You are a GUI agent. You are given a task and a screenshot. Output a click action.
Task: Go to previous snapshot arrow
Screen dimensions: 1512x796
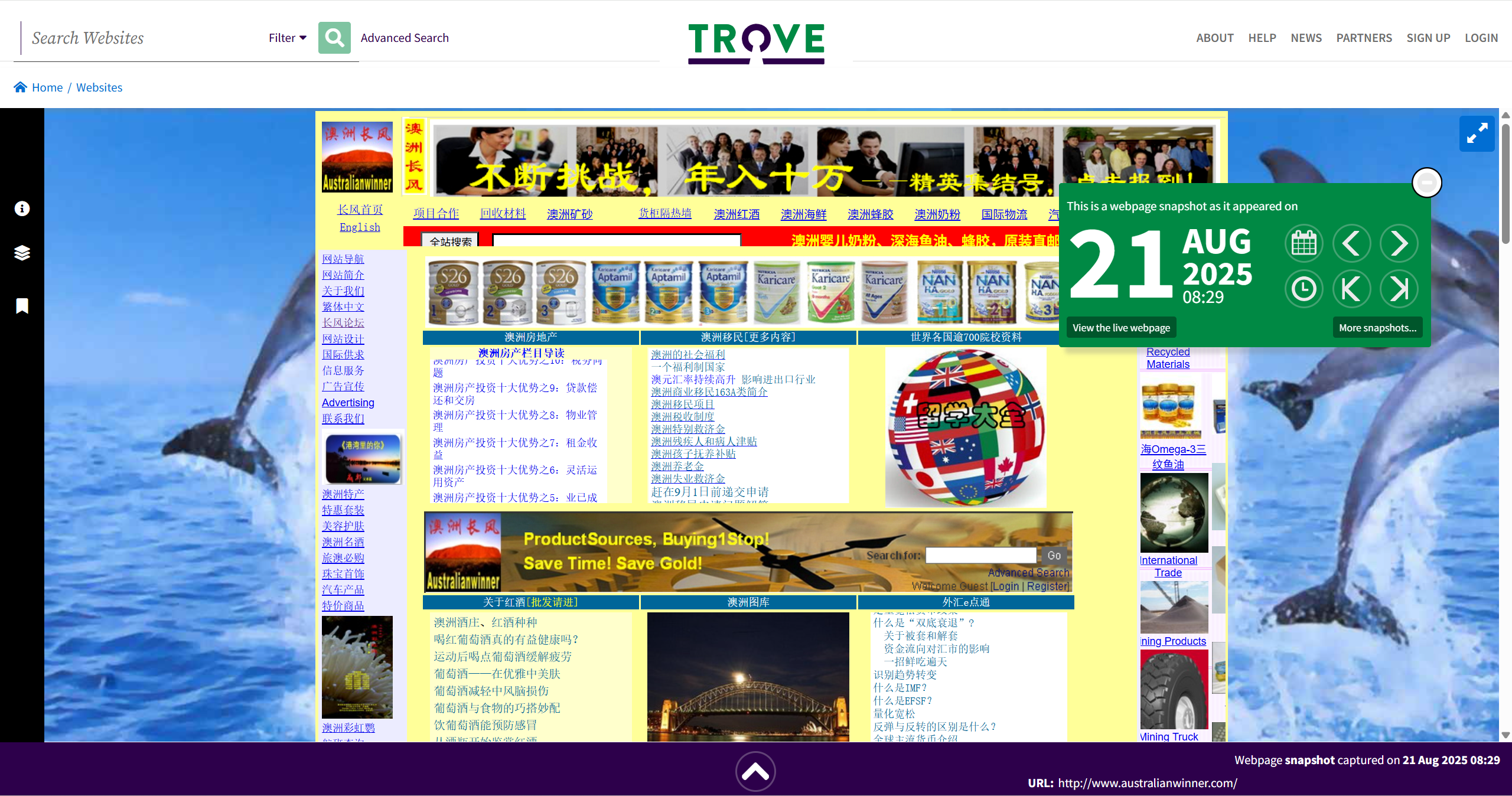[1351, 243]
